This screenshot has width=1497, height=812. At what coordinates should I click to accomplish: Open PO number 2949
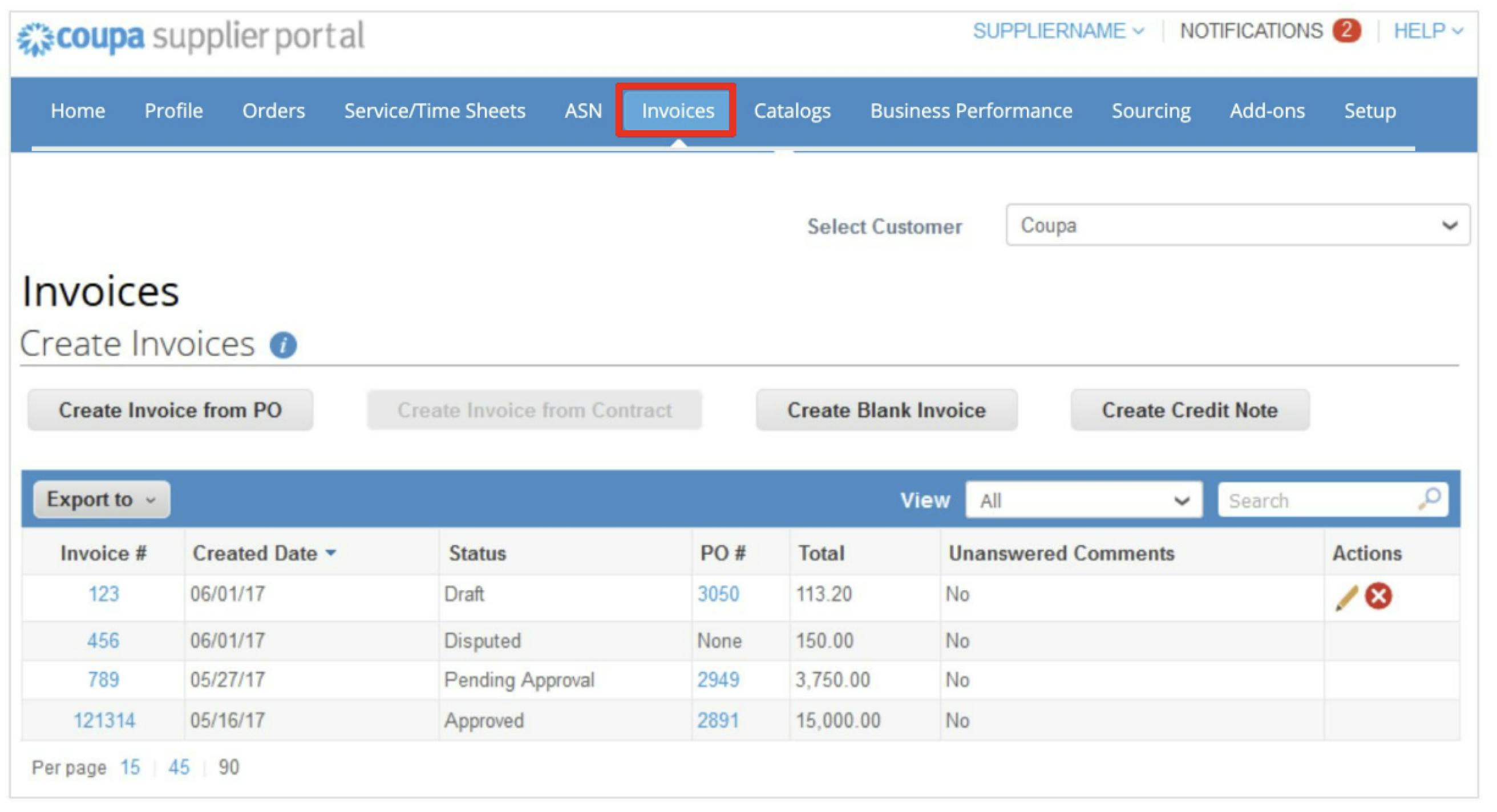pos(718,680)
